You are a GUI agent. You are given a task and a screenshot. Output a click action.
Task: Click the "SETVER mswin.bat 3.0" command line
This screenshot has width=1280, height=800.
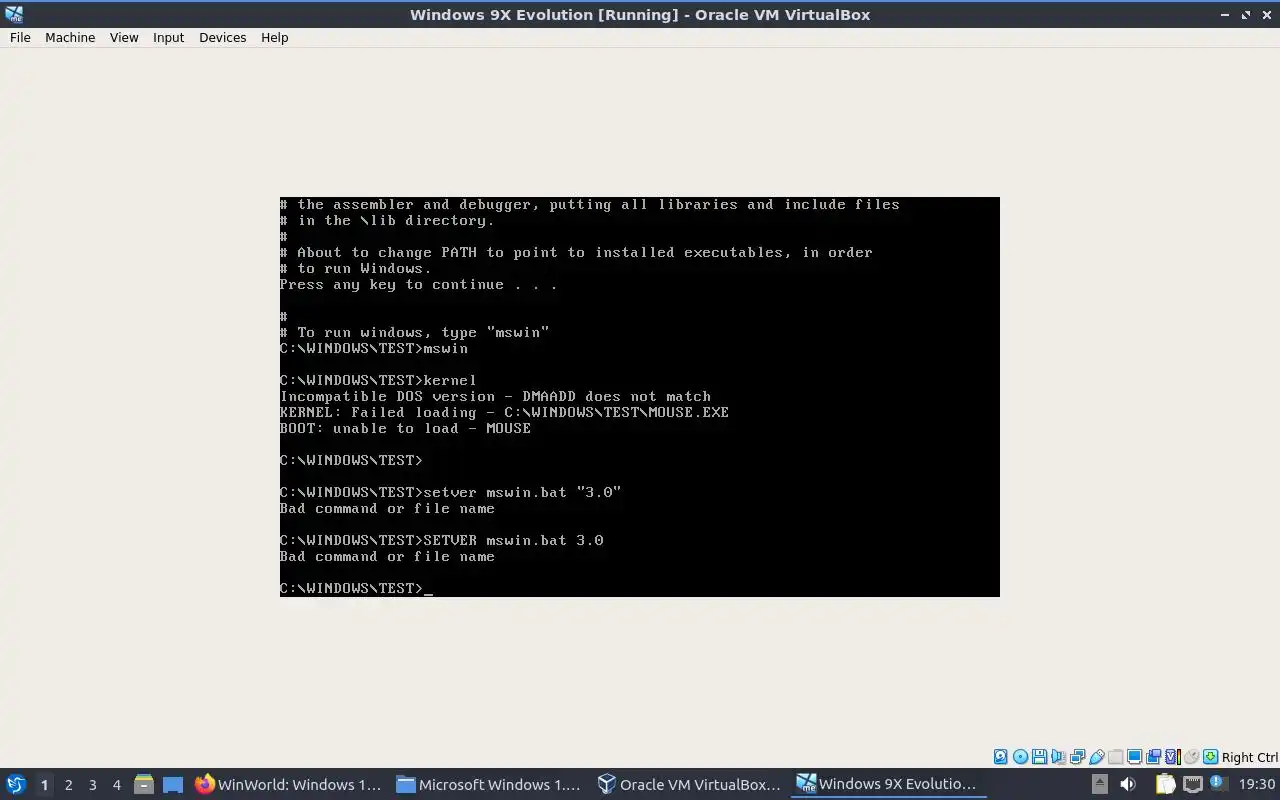coord(441,540)
